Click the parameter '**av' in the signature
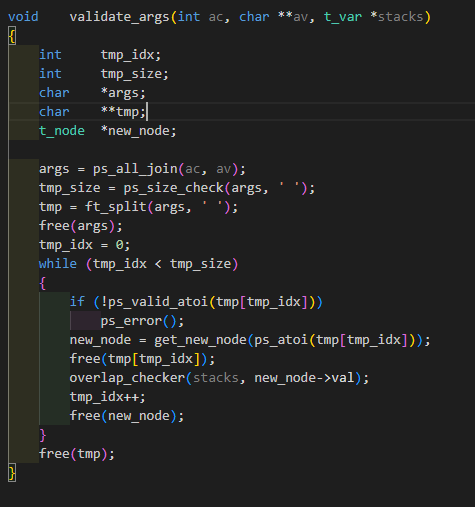 point(293,17)
